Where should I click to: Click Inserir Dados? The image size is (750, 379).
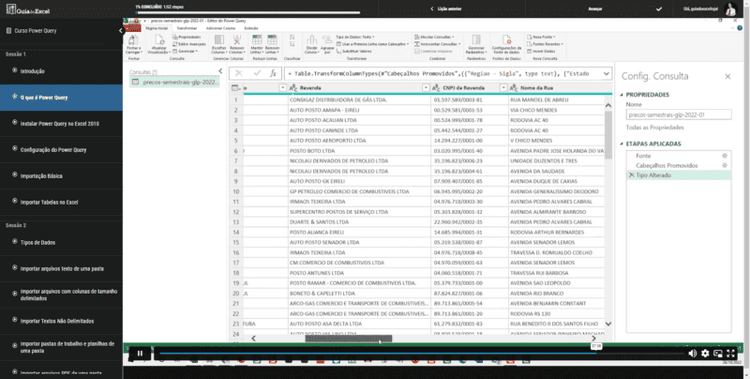click(x=541, y=51)
